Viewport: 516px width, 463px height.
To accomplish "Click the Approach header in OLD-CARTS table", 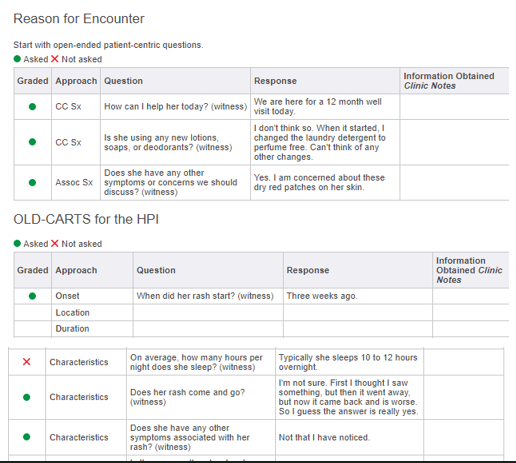I will (x=76, y=270).
